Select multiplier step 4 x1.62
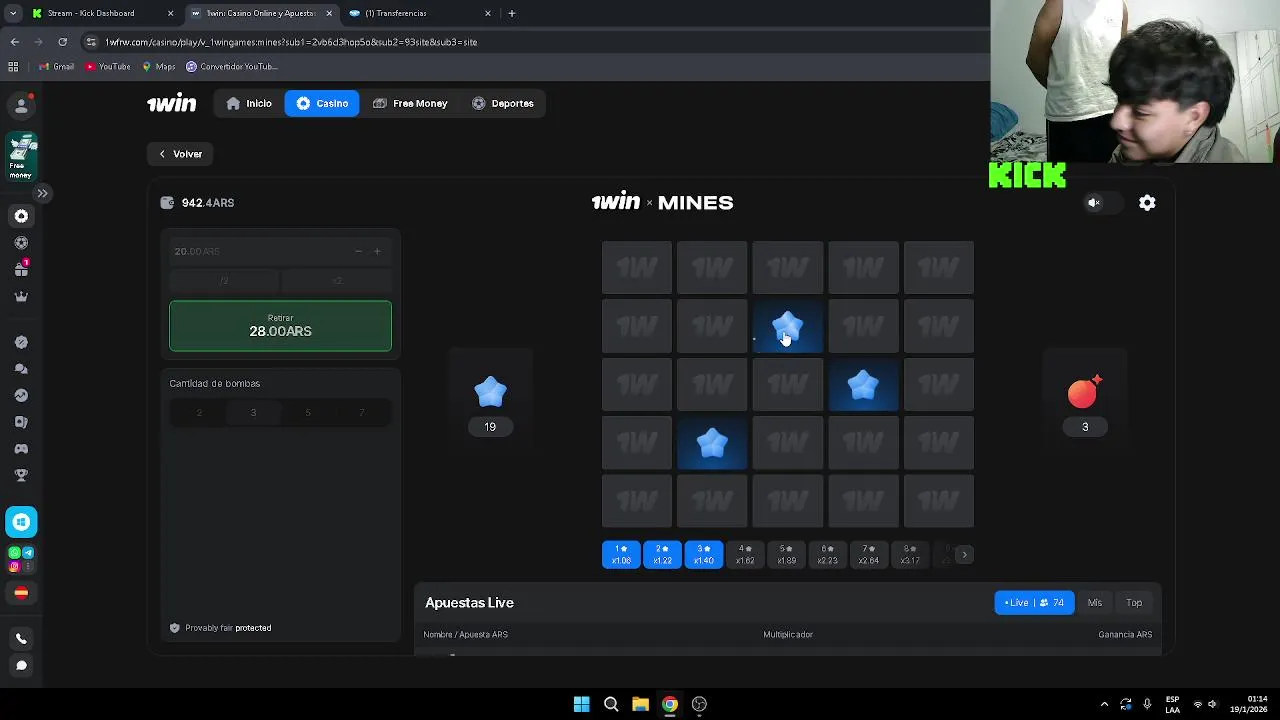The width and height of the screenshot is (1280, 720). pos(745,555)
